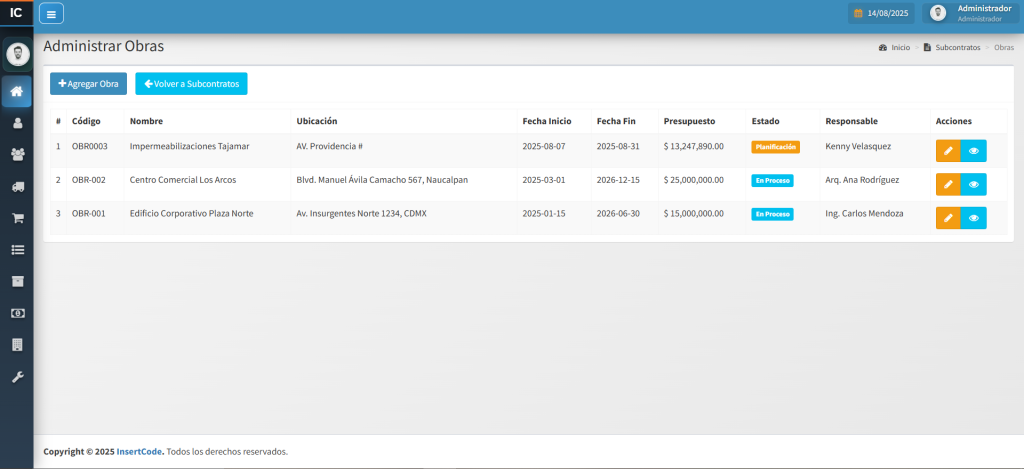1024x469 pixels.
Task: View Edificio Corporativo Plaza Norte via eye icon
Action: click(x=974, y=218)
